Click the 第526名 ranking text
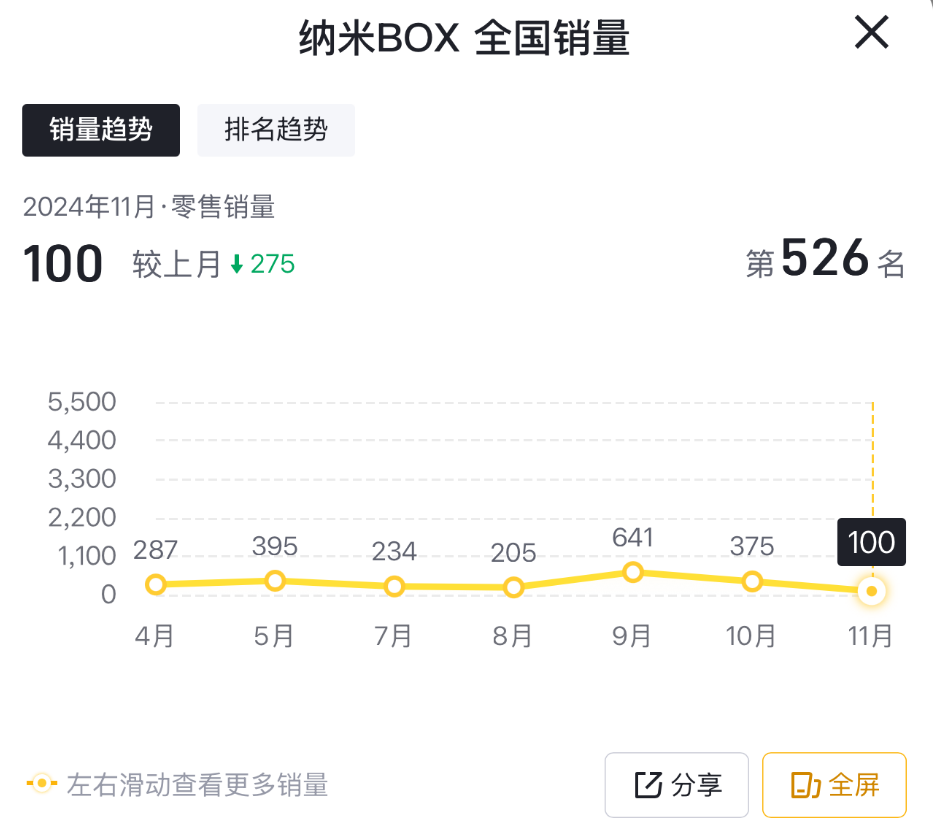This screenshot has width=935, height=838. (x=825, y=262)
